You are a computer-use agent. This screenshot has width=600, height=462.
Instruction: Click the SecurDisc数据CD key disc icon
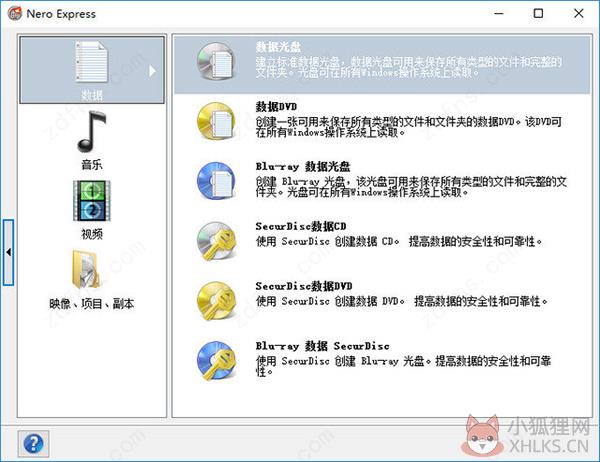216,241
